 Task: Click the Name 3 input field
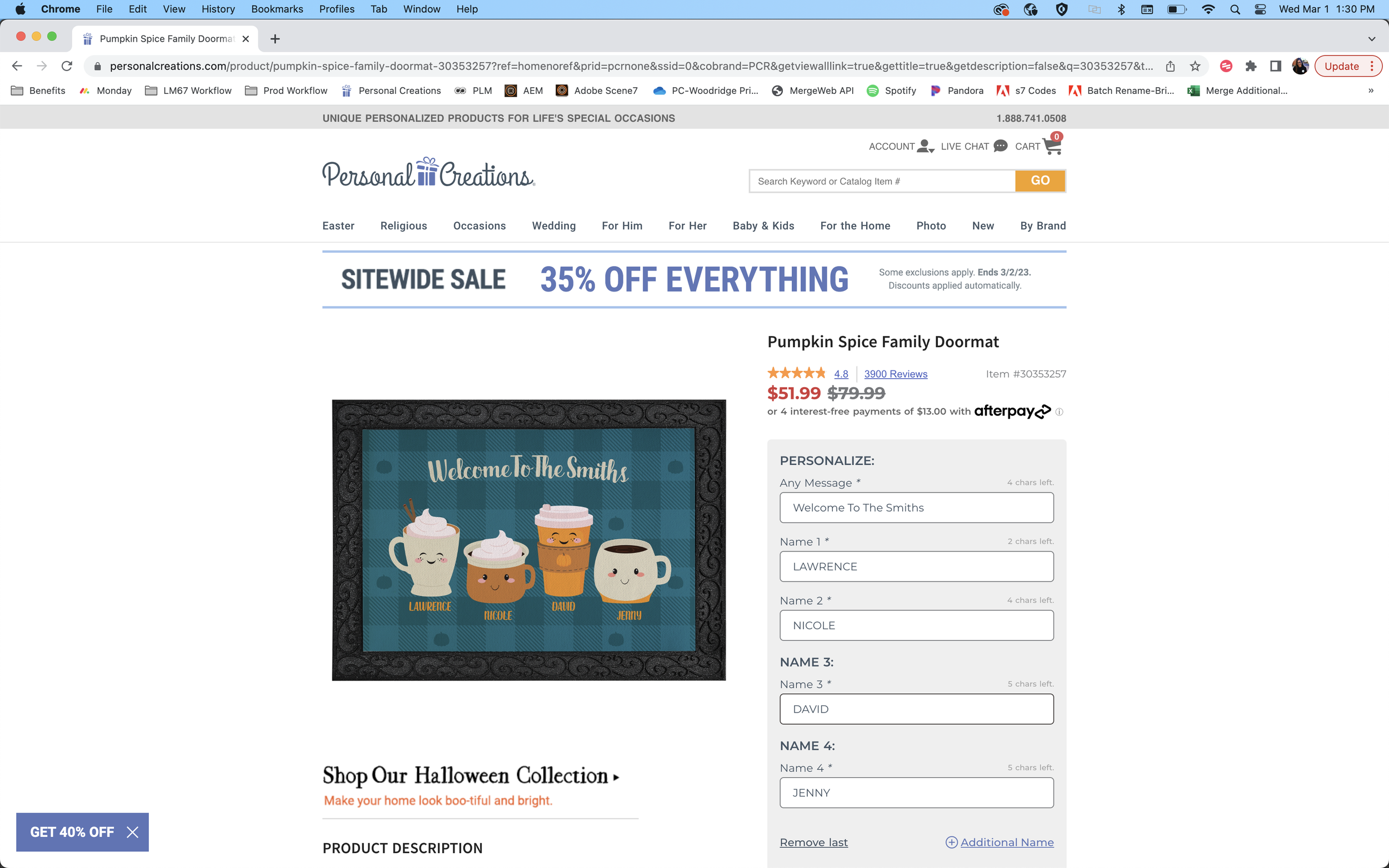(x=916, y=709)
